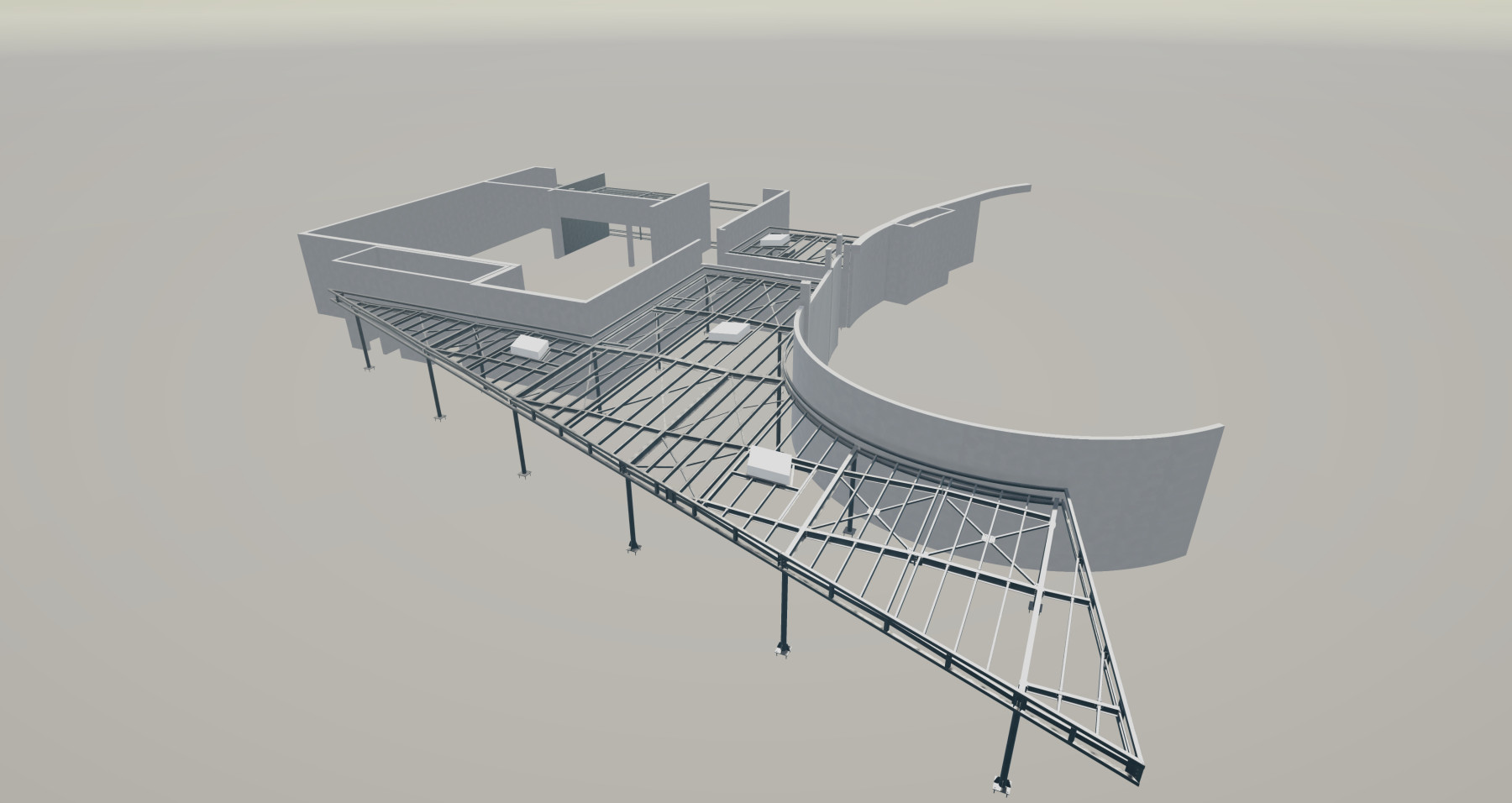The height and width of the screenshot is (803, 1512).
Task: Select the white box at the roof center
Action: point(727,330)
